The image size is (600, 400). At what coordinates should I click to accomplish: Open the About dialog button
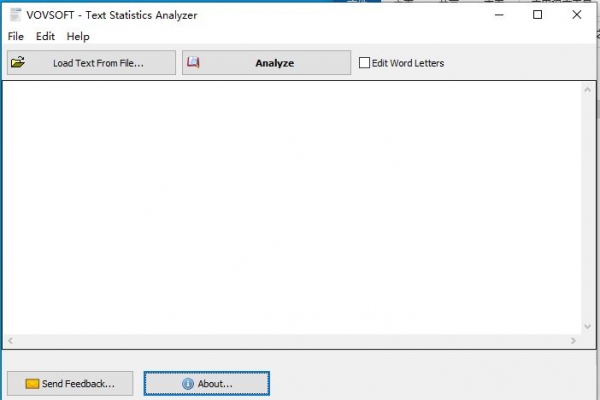pyautogui.click(x=207, y=384)
